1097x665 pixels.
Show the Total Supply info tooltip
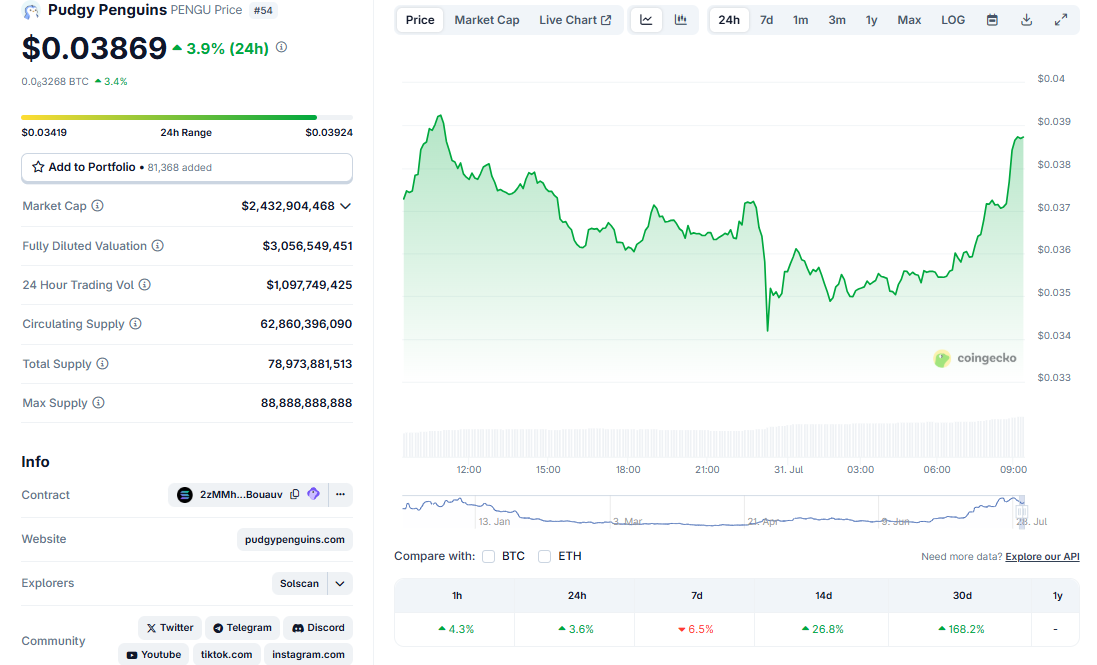(103, 364)
